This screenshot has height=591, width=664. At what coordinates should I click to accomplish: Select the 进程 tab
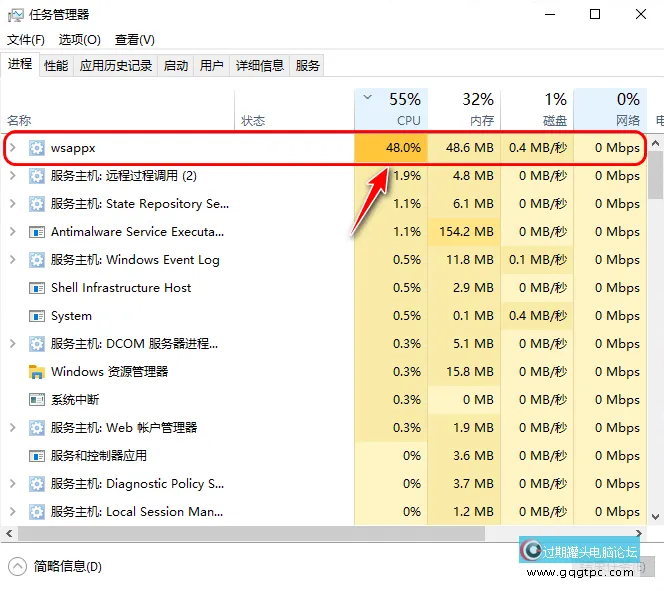coord(20,64)
